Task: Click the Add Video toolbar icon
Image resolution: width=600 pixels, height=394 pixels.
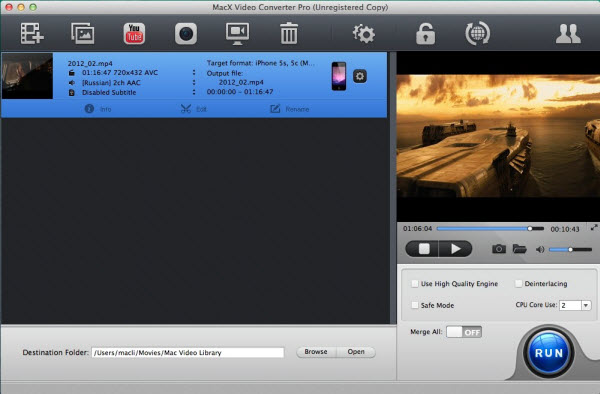Action: pyautogui.click(x=32, y=33)
